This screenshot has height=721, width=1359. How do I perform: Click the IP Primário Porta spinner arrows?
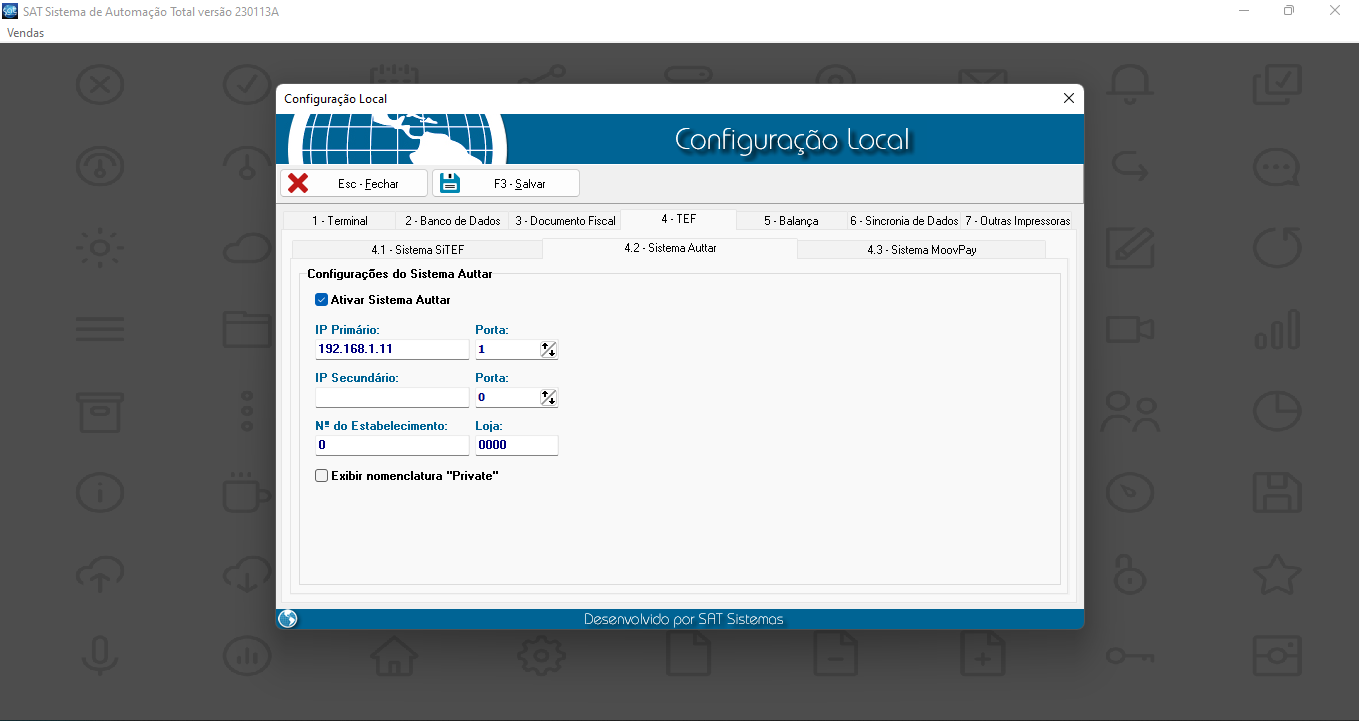click(548, 349)
